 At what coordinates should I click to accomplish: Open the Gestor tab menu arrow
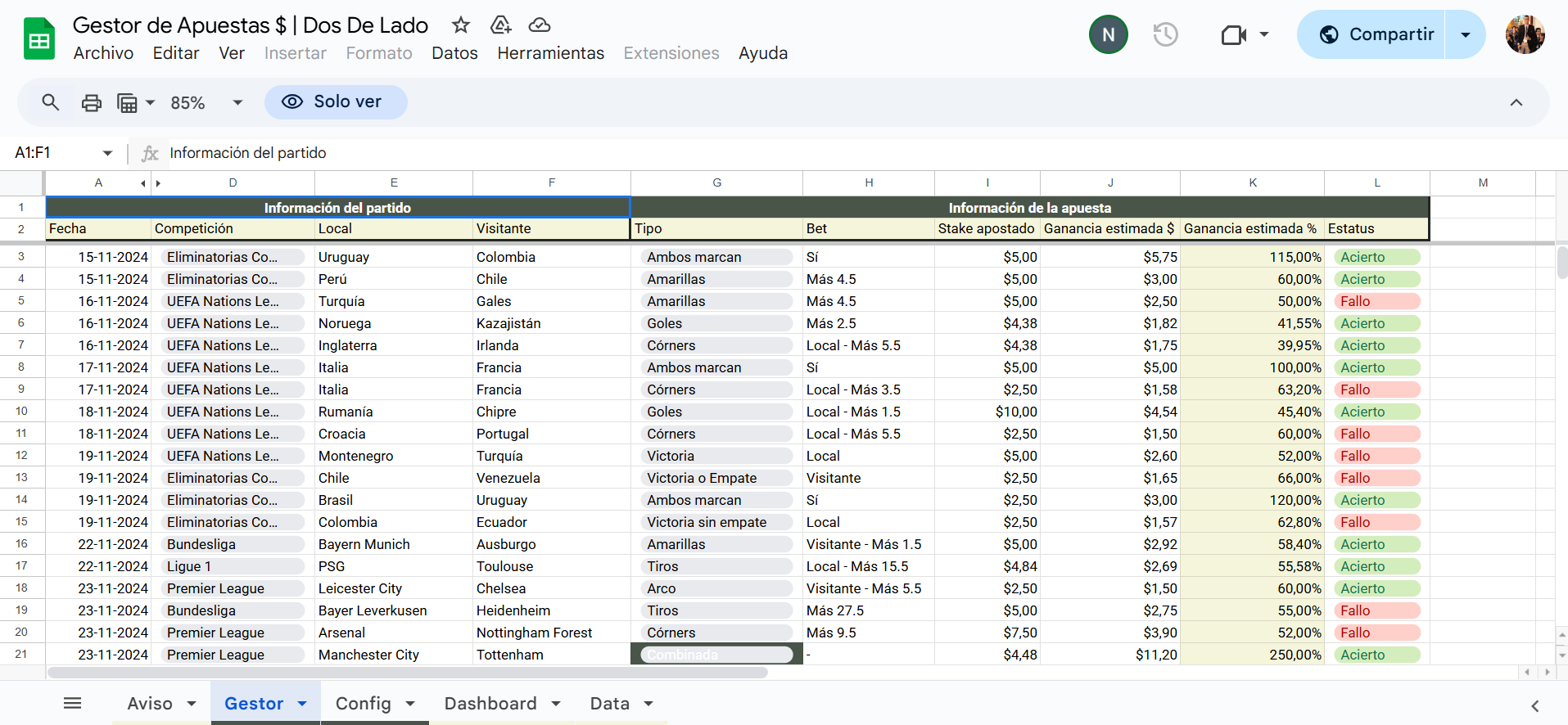coord(302,704)
